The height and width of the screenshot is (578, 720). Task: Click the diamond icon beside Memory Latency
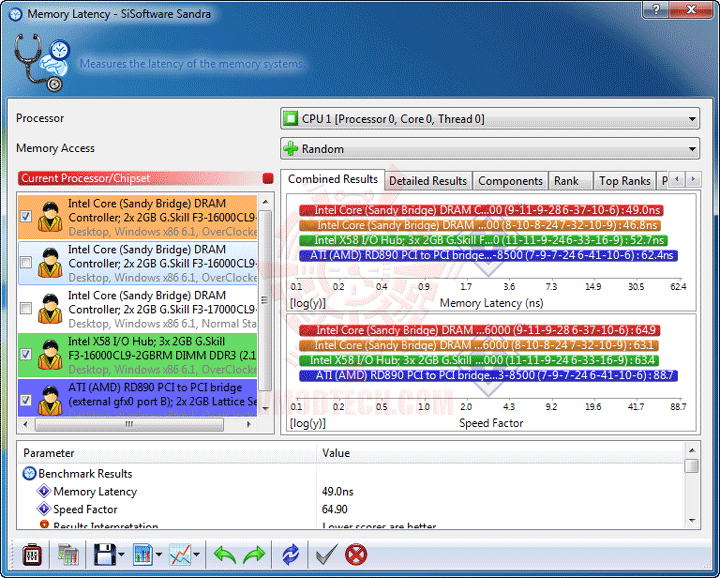pyautogui.click(x=44, y=491)
